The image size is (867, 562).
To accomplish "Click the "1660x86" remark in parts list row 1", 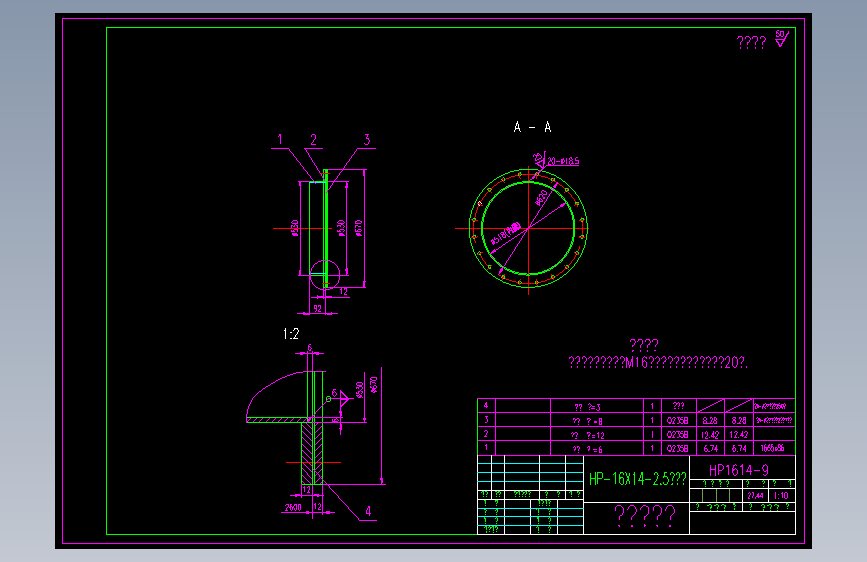I will (x=772, y=448).
